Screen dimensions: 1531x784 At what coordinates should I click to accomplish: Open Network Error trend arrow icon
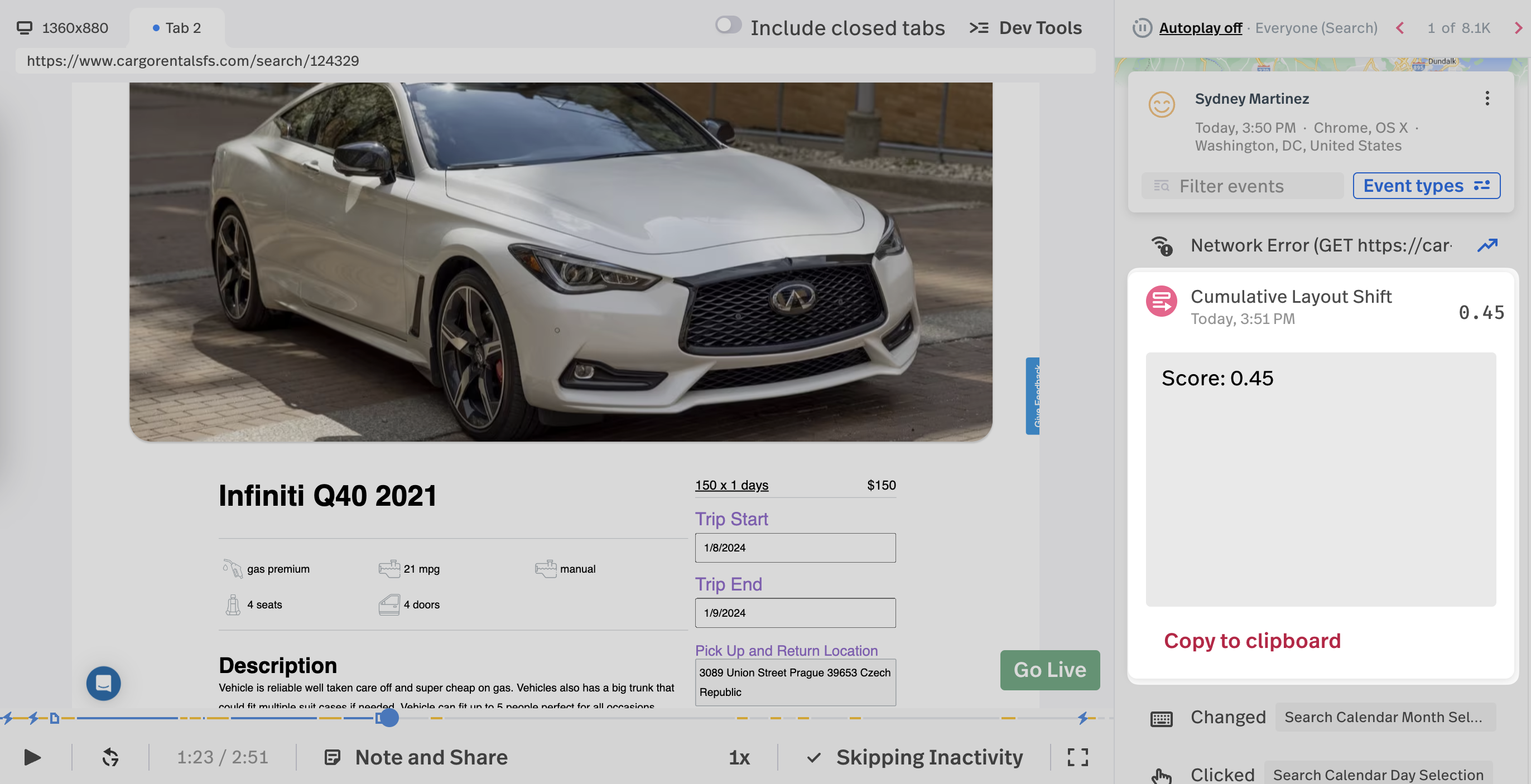pyautogui.click(x=1487, y=245)
